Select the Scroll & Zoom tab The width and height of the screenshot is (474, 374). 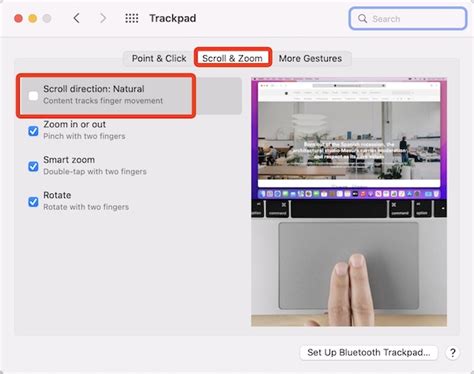pyautogui.click(x=232, y=58)
